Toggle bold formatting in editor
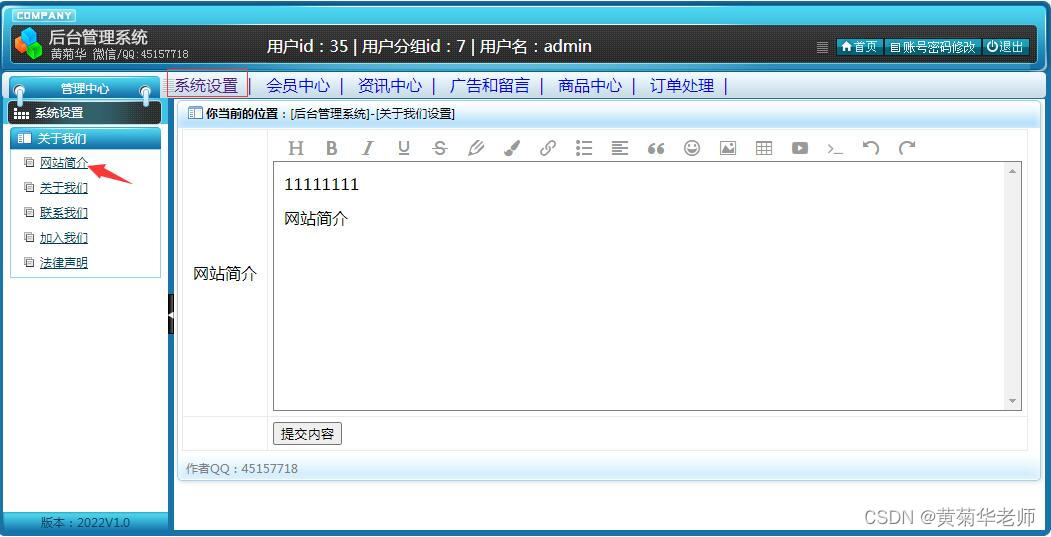The height and width of the screenshot is (537, 1051). coord(332,148)
